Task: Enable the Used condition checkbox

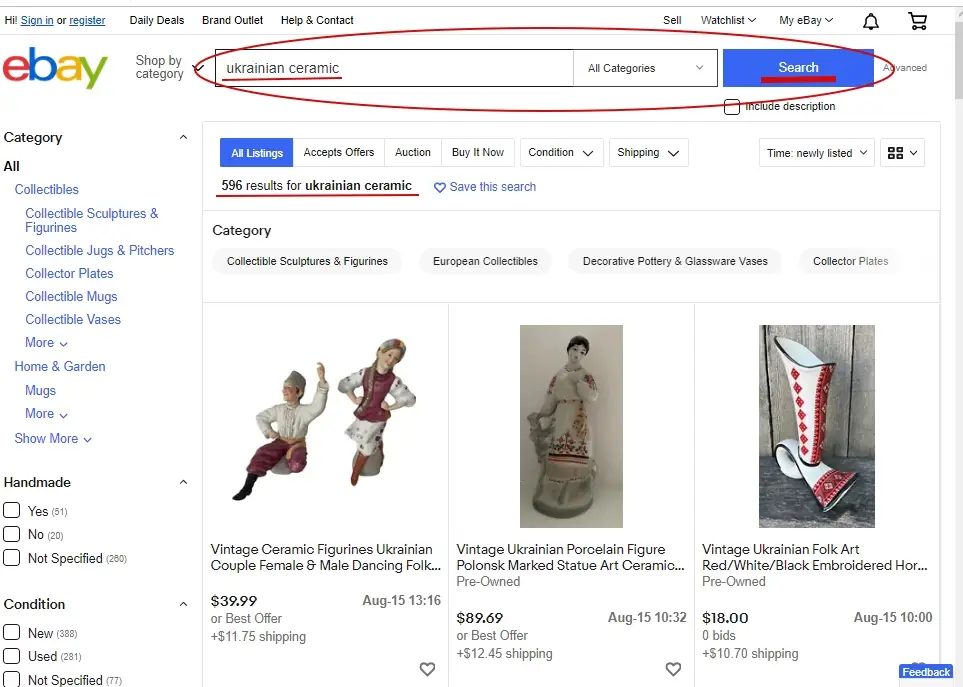Action: pos(12,656)
